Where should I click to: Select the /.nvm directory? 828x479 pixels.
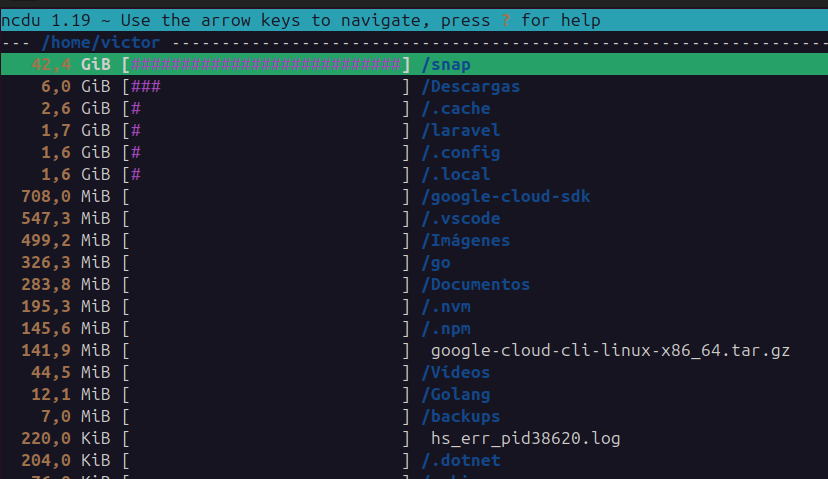(445, 307)
